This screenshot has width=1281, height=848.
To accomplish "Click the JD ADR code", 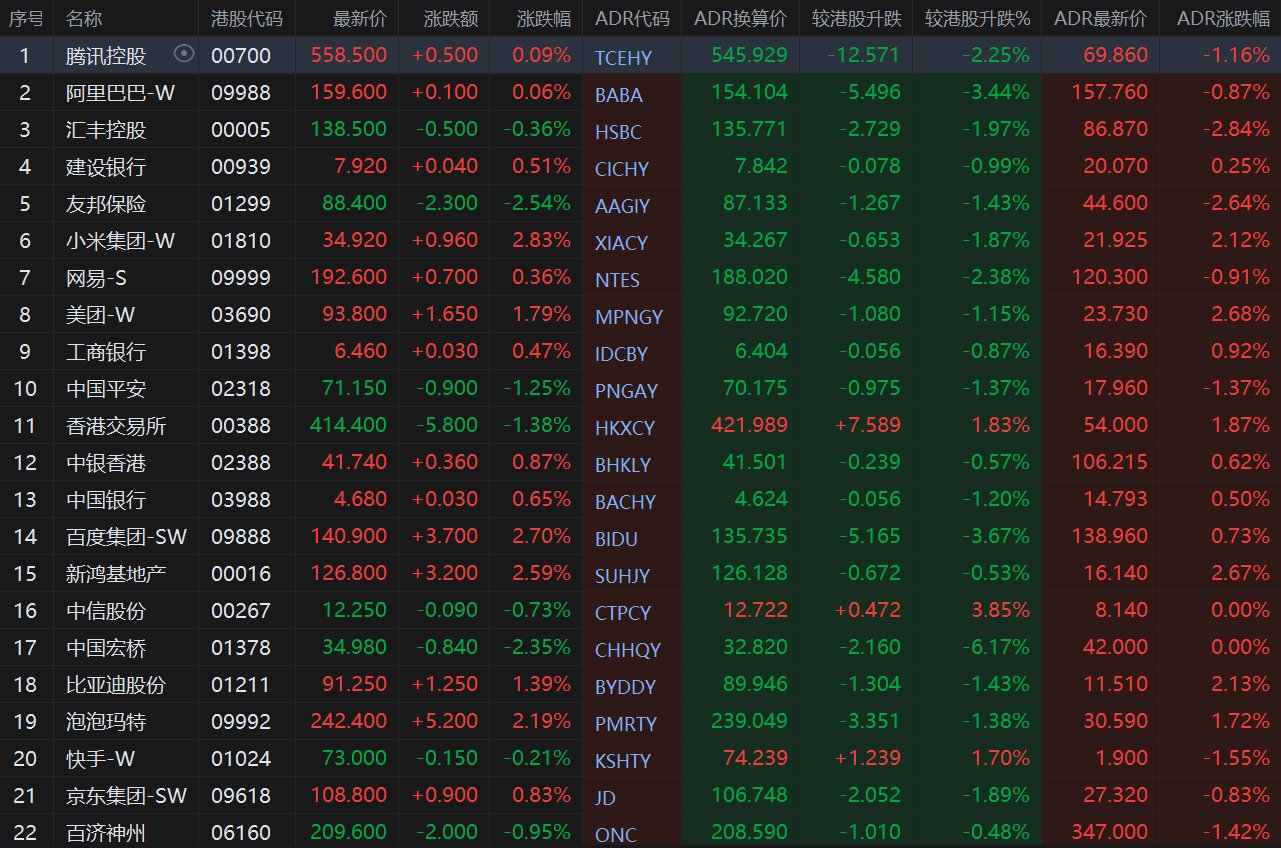I will (x=605, y=798).
